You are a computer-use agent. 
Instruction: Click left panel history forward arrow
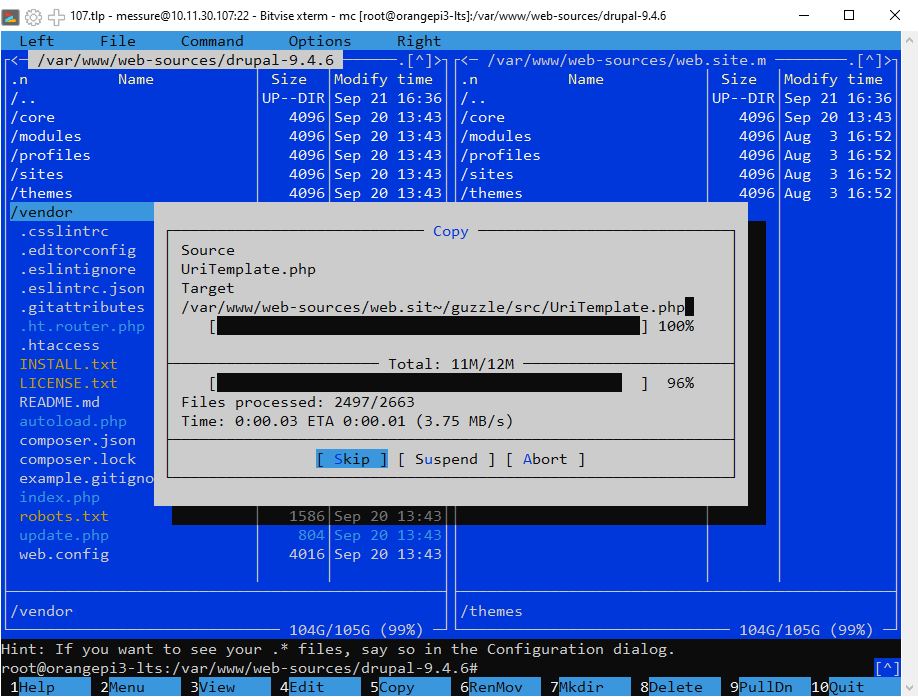point(437,60)
